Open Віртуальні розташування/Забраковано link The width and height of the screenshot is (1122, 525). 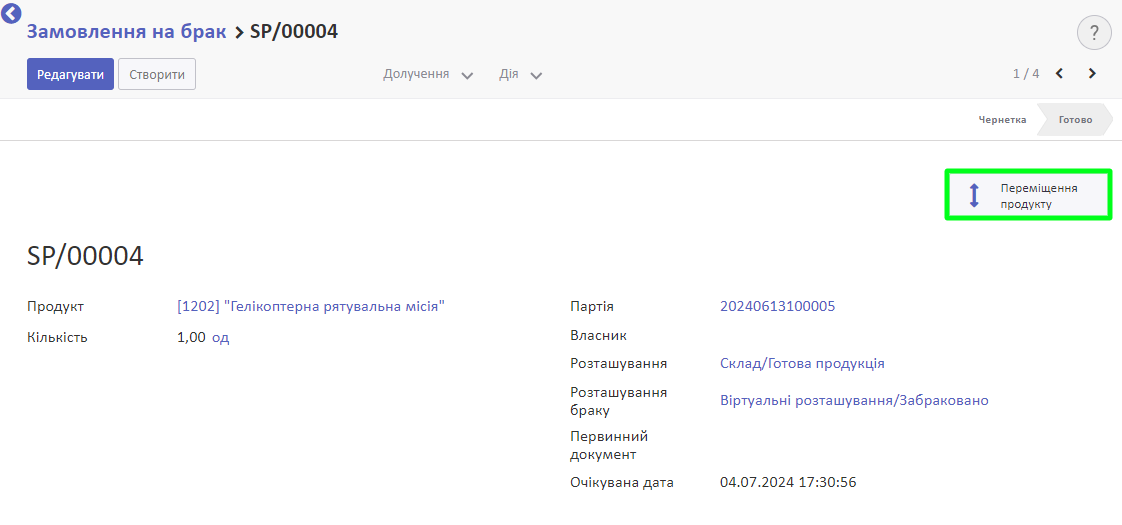[854, 401]
